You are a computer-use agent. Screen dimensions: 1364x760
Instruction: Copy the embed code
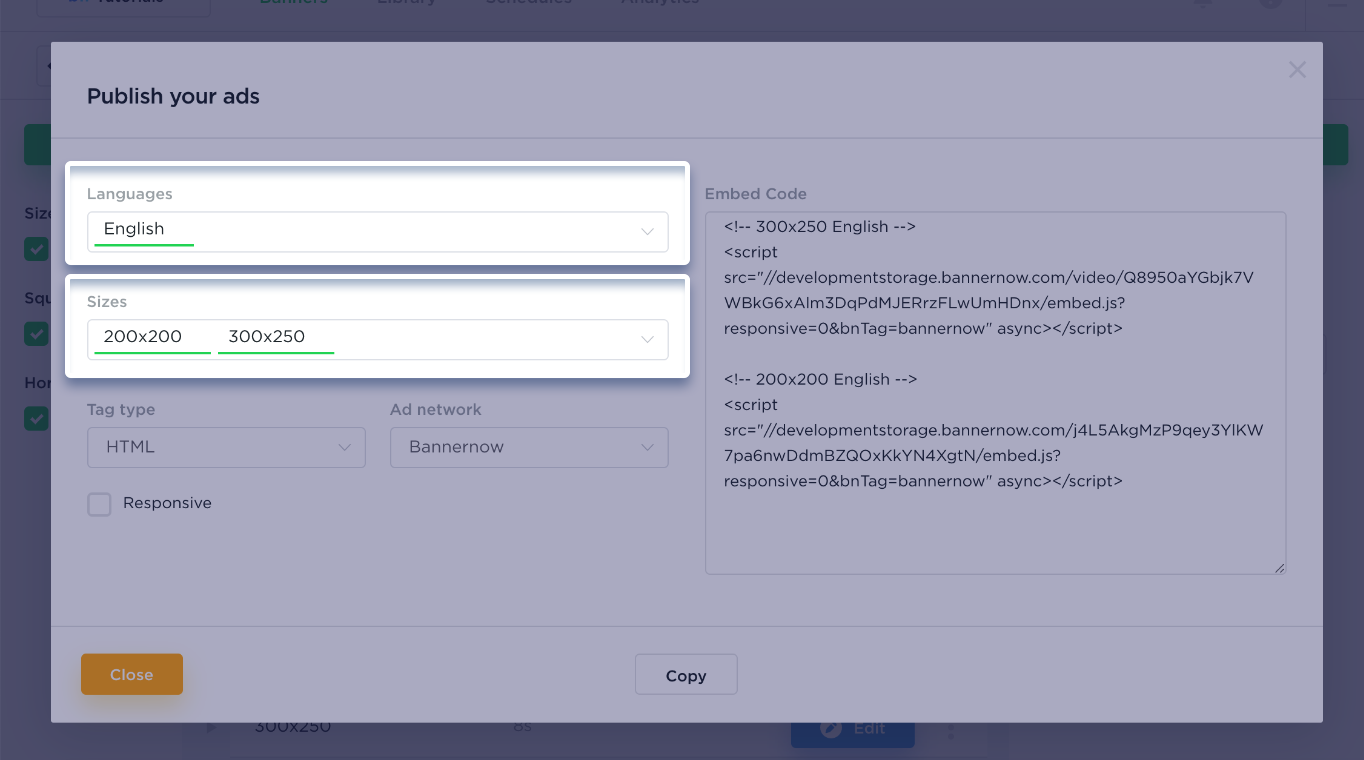tap(686, 675)
